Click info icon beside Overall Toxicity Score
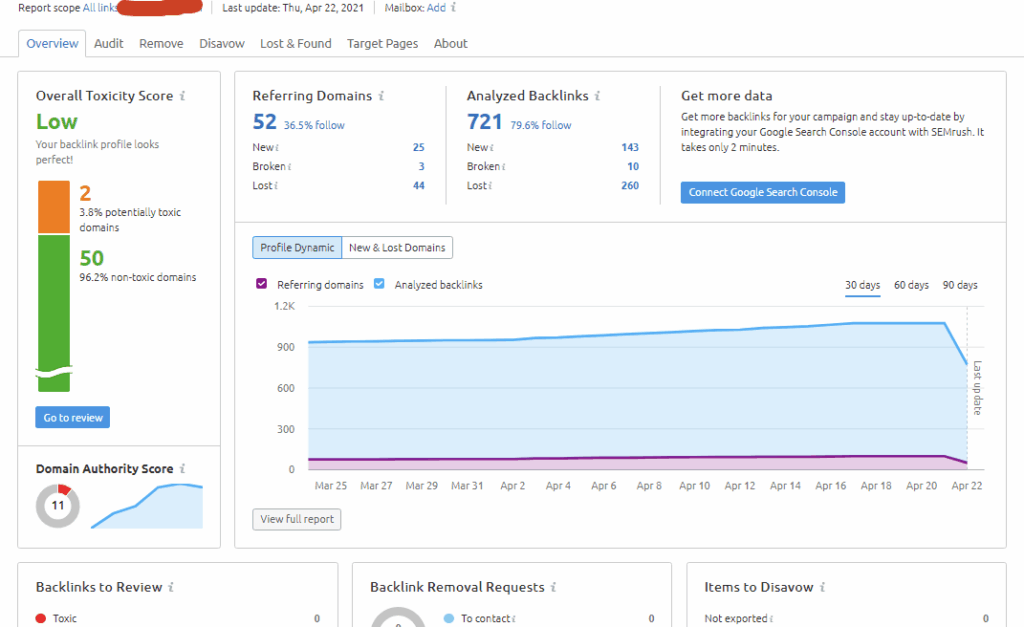The width and height of the screenshot is (1024, 627). coord(183,97)
